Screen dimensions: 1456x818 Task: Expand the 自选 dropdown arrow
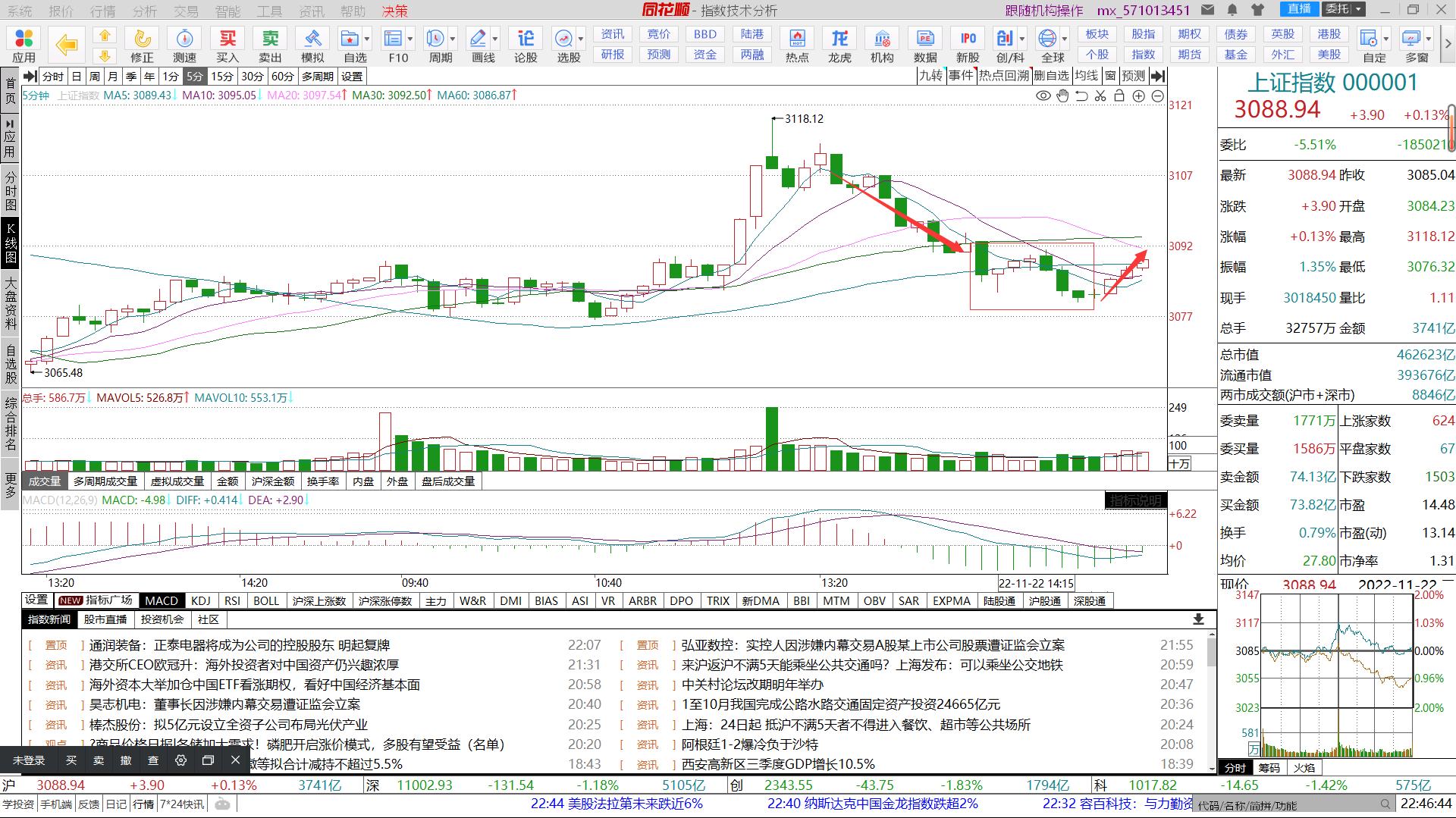(x=367, y=39)
